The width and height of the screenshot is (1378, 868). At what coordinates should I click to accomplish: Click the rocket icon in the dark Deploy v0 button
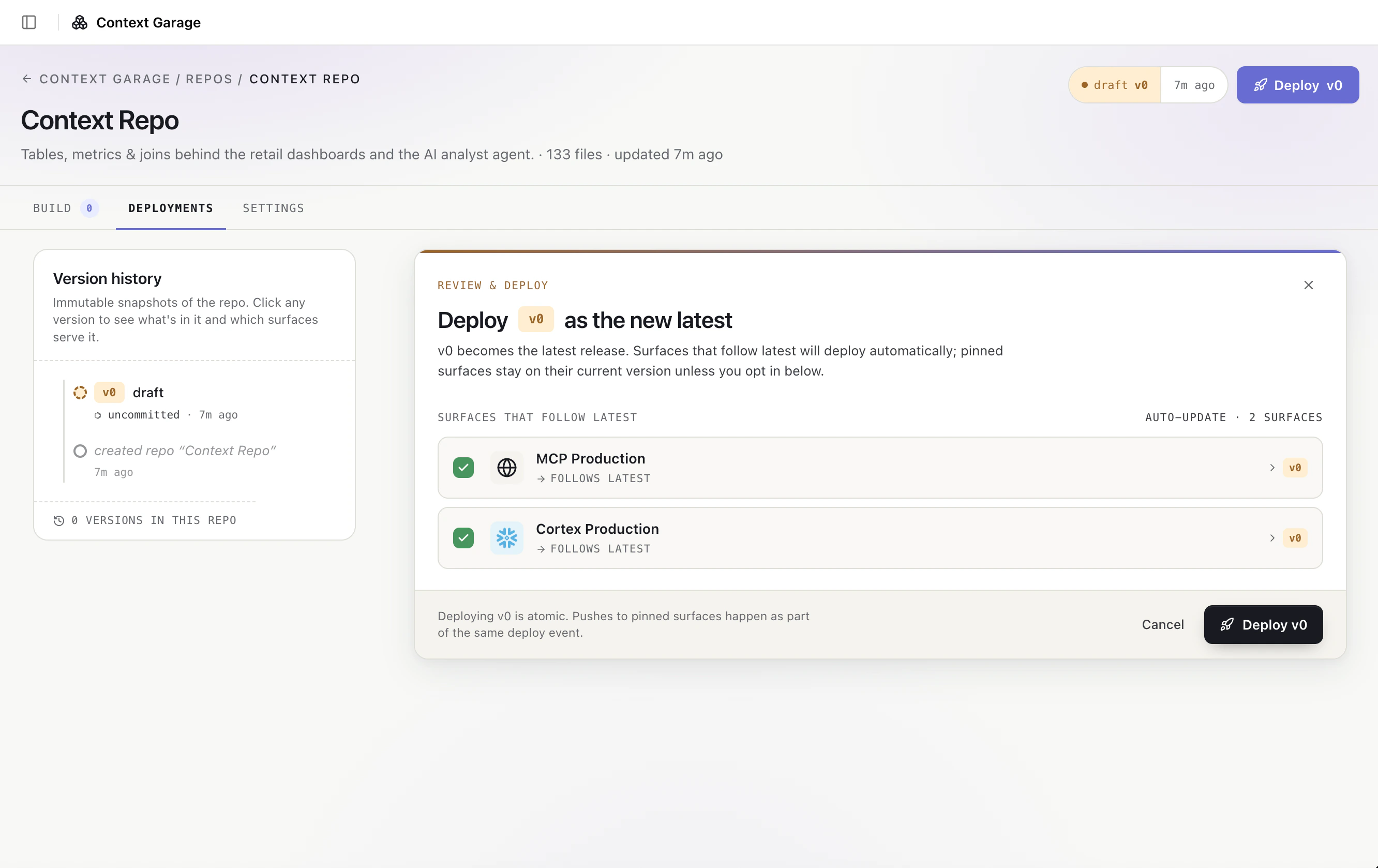coord(1226,624)
